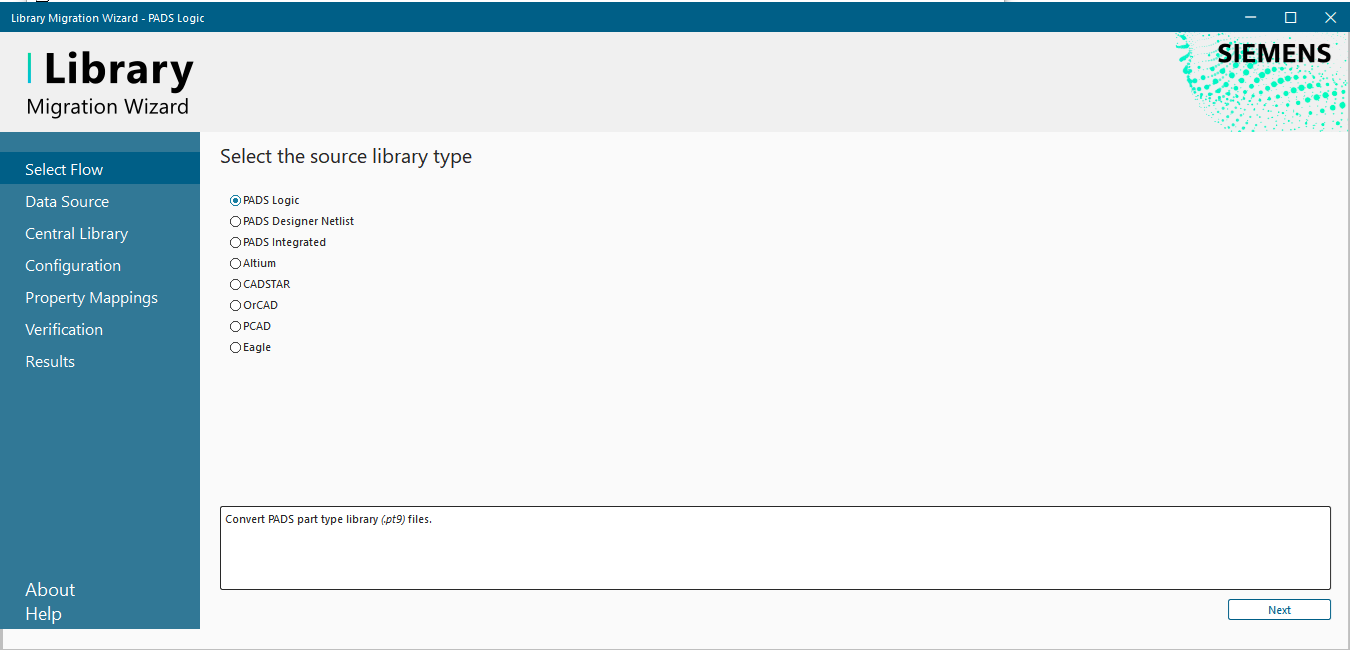Pick PCAD source library type
The width and height of the screenshot is (1350, 650).
(x=236, y=327)
